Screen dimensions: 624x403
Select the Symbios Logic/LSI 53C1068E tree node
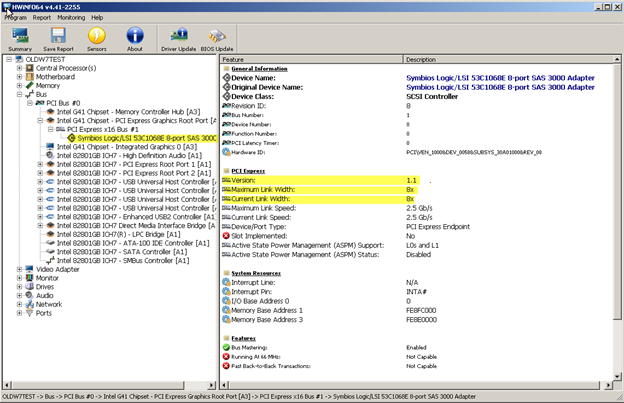146,138
